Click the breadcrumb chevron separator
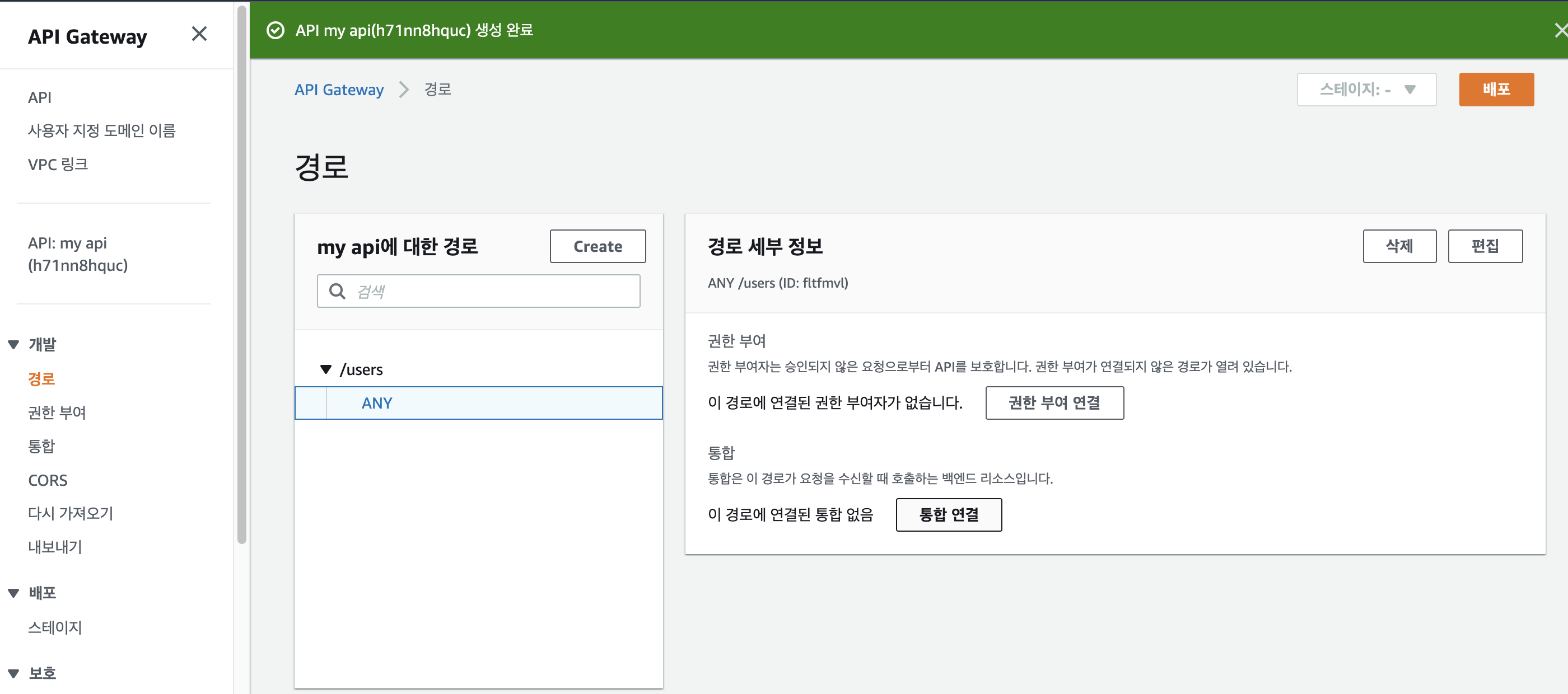This screenshot has height=694, width=1568. (x=404, y=90)
